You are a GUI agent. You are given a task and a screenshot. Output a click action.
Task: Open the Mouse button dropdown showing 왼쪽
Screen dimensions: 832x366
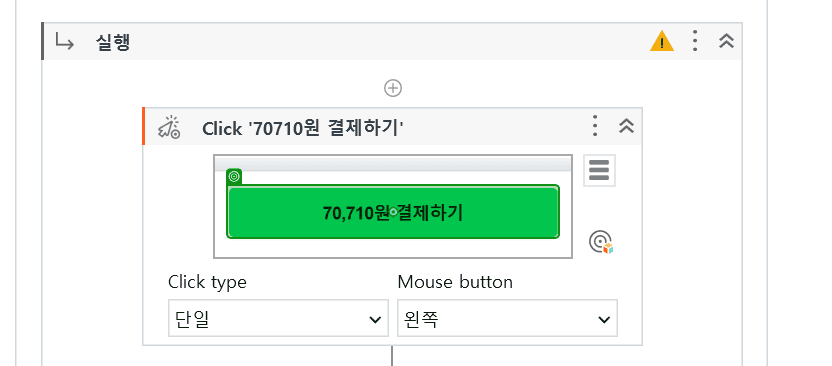pyautogui.click(x=507, y=318)
